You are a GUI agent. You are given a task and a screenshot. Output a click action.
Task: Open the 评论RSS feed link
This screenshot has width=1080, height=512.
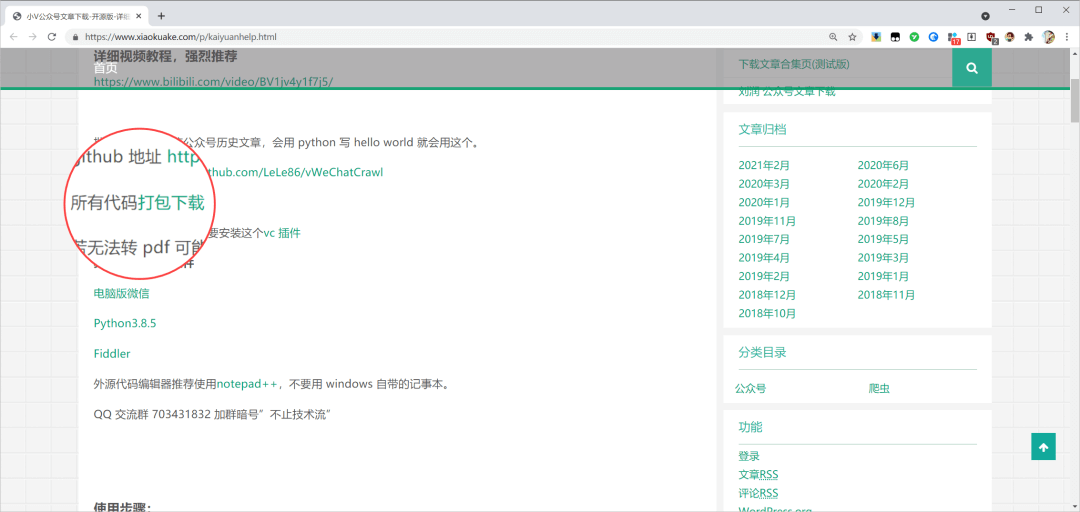(x=758, y=493)
